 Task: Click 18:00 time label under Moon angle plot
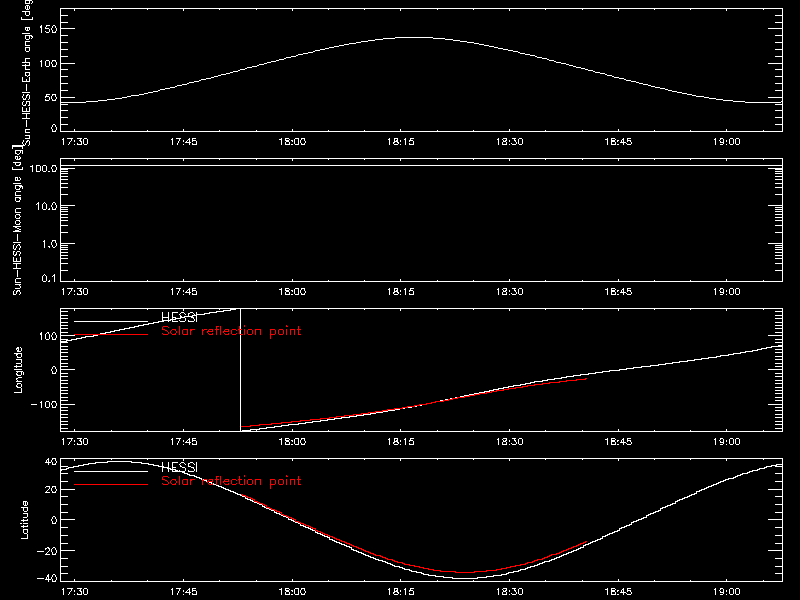tap(292, 291)
